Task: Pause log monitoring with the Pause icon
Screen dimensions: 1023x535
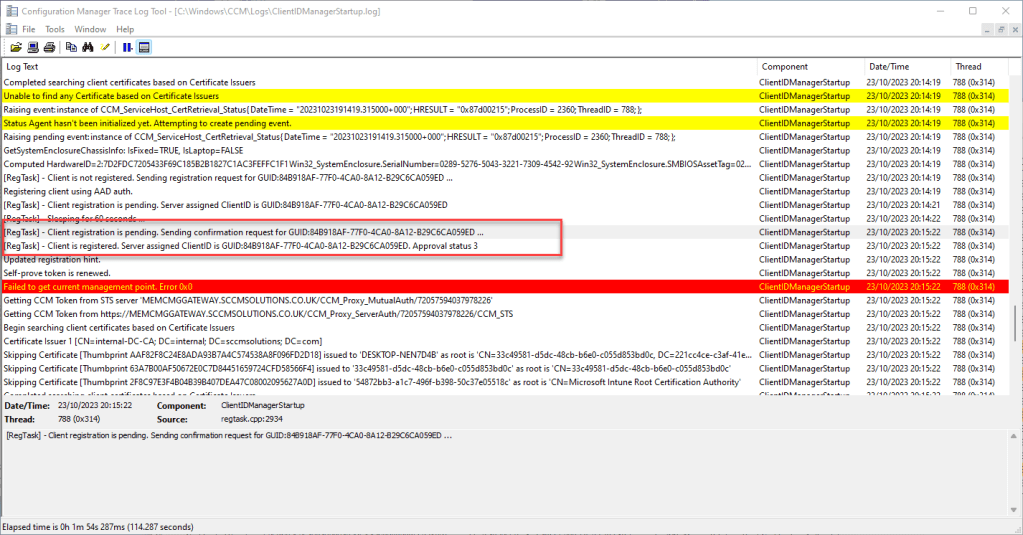Action: click(127, 47)
